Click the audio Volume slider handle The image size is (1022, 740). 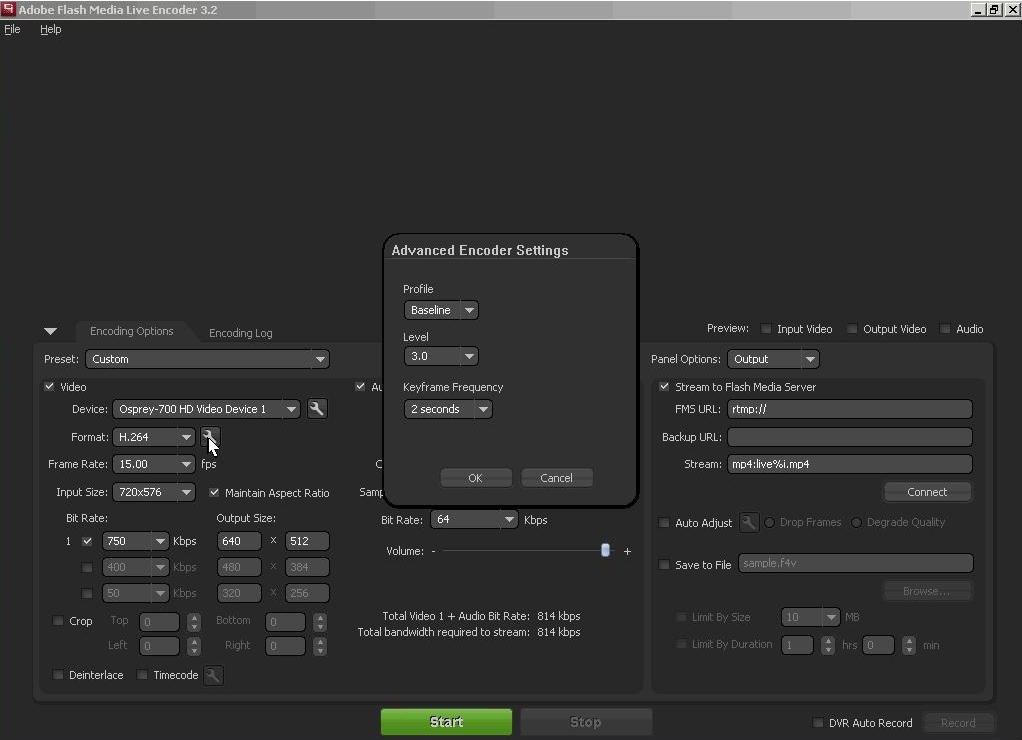click(606, 550)
